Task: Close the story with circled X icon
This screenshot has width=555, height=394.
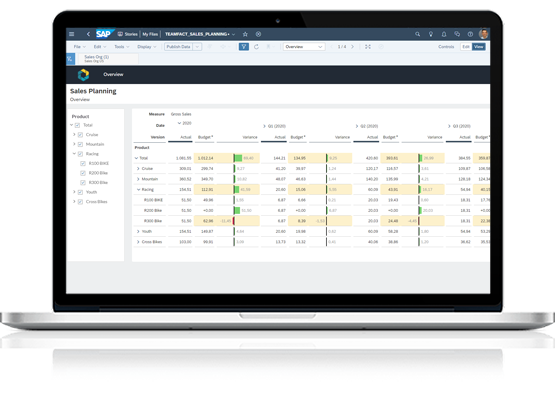Action: click(x=258, y=34)
